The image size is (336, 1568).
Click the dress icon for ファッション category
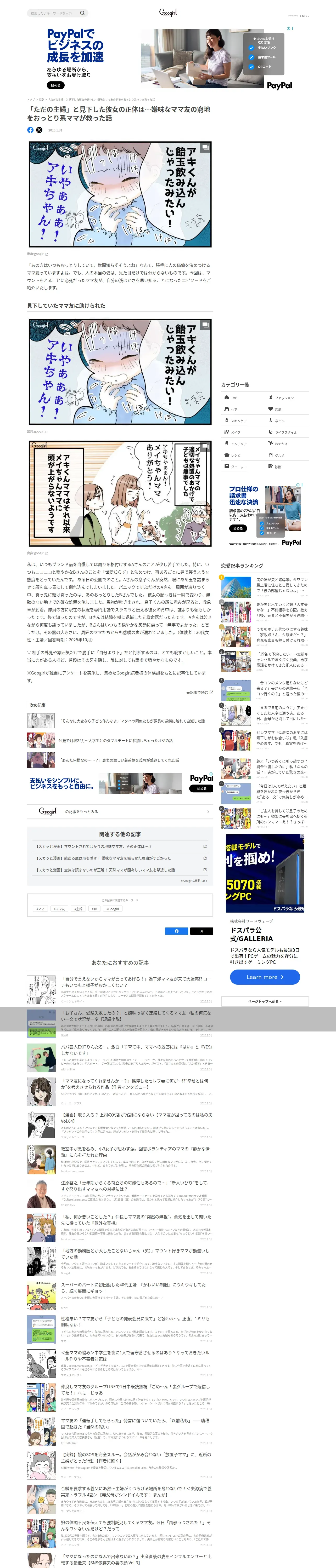tap(271, 397)
